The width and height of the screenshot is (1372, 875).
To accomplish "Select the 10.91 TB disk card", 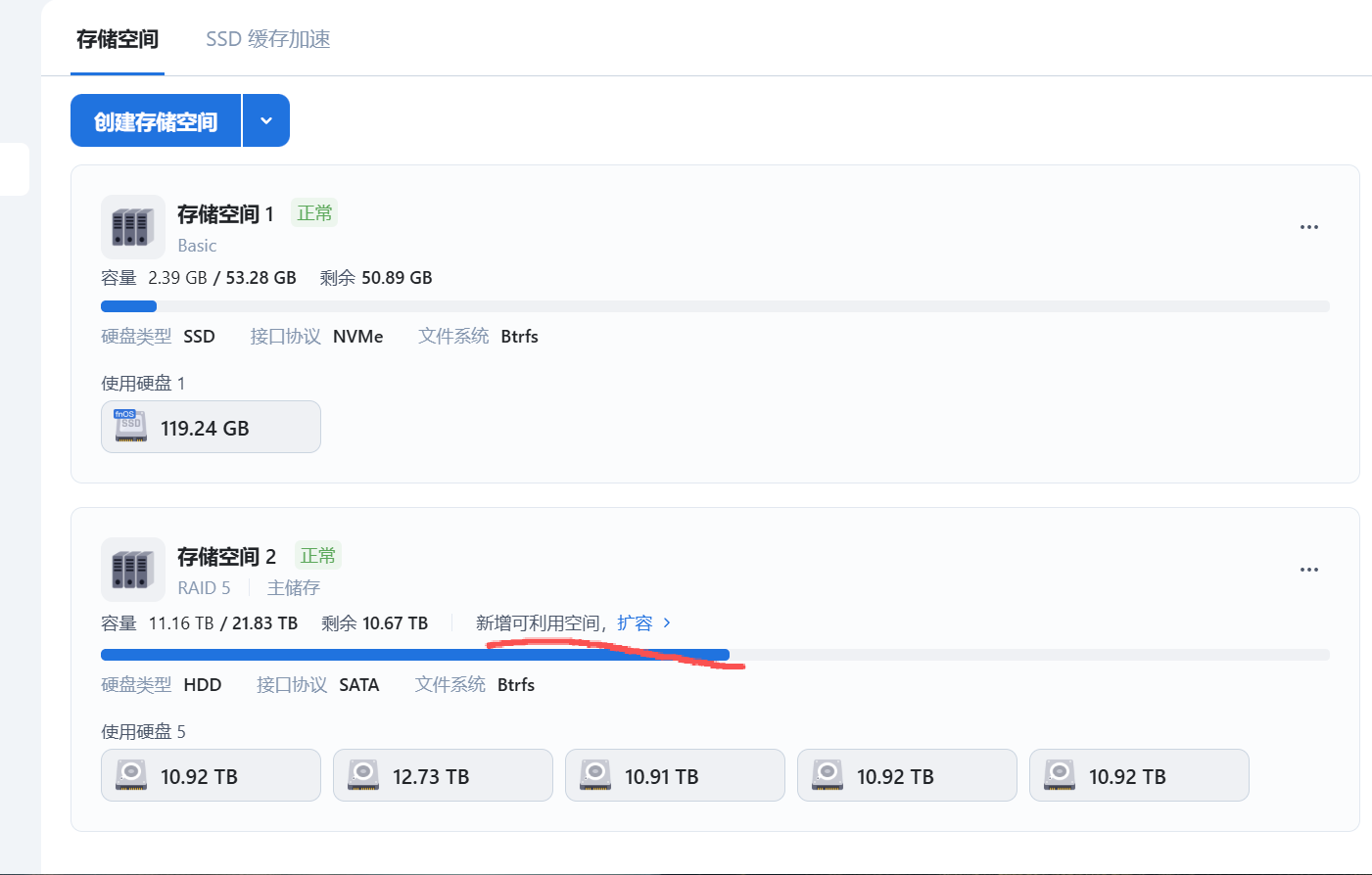I will (x=675, y=775).
